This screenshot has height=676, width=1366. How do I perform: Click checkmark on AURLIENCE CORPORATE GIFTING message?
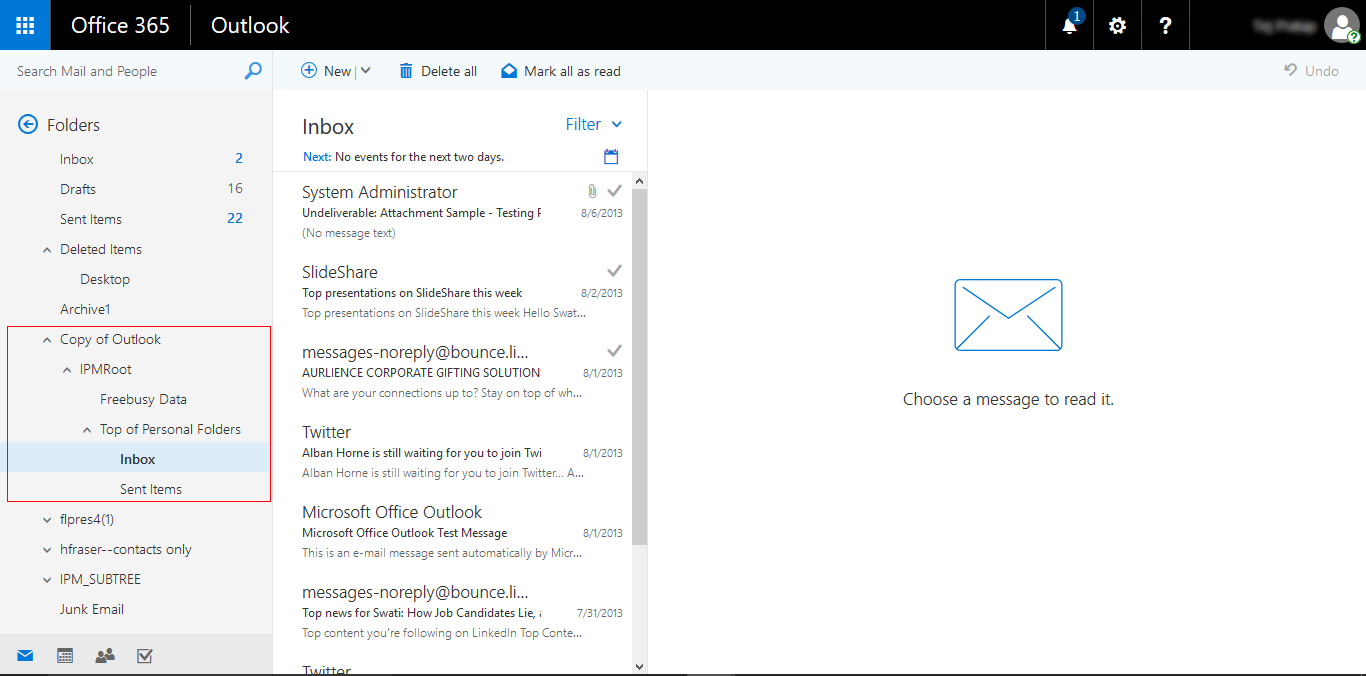[614, 350]
